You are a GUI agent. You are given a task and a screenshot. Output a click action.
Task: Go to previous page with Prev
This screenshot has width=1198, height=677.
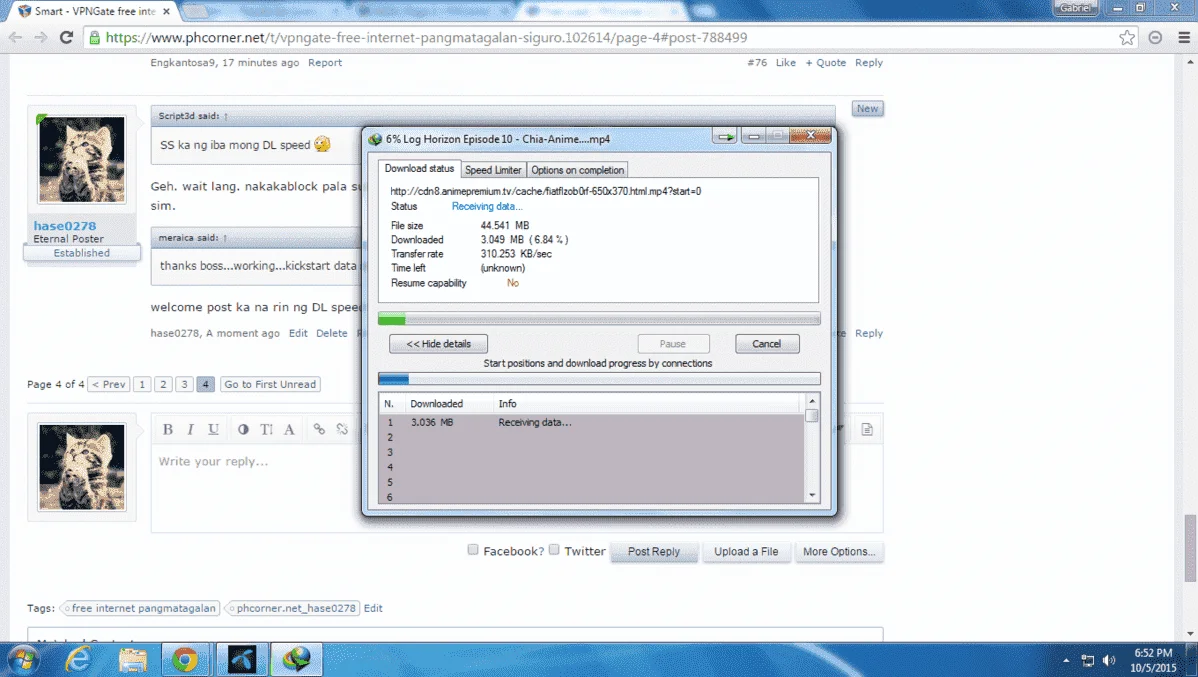click(x=108, y=384)
